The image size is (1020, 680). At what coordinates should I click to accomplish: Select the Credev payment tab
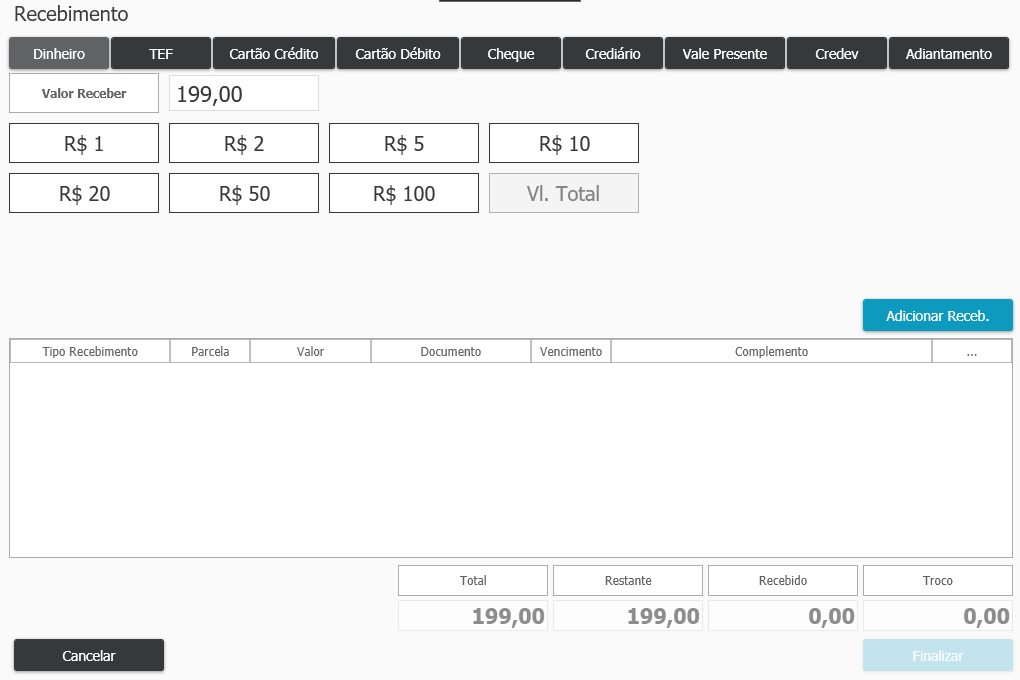[837, 54]
